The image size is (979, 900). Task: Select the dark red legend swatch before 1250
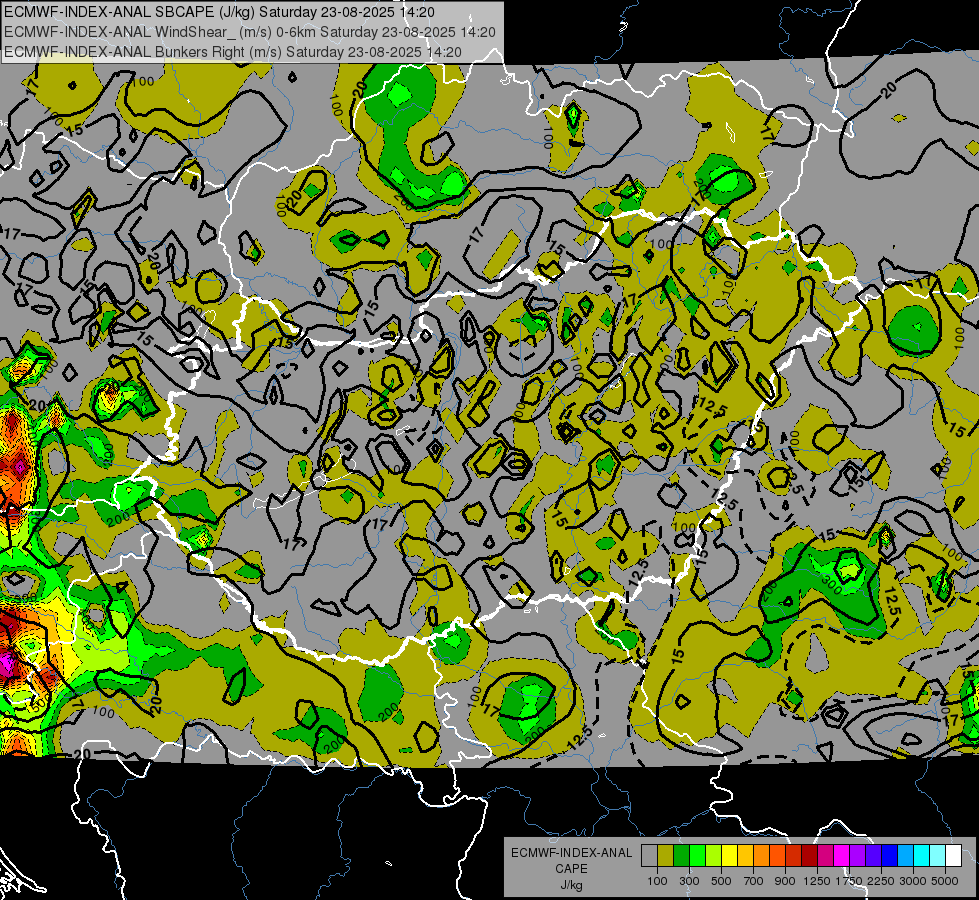(809, 855)
